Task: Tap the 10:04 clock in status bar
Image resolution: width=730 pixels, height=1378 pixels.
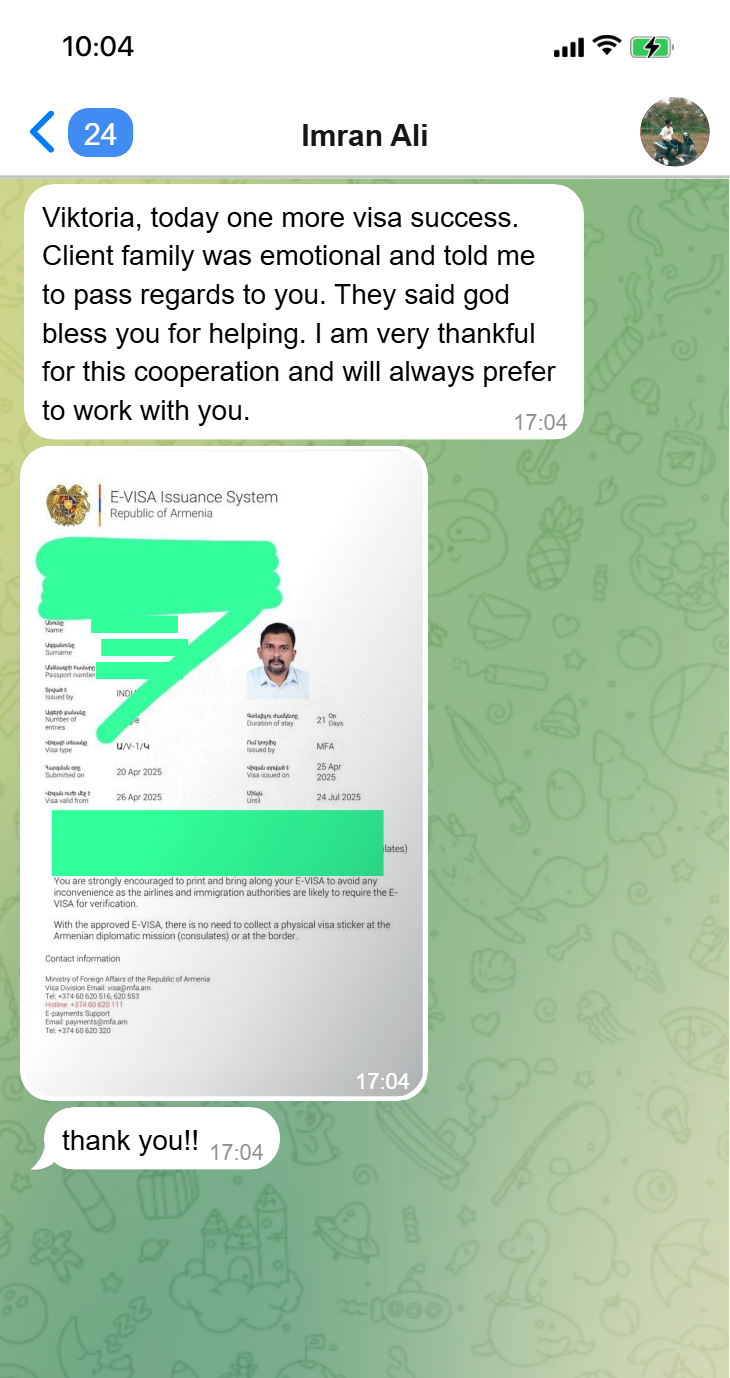Action: (x=98, y=46)
